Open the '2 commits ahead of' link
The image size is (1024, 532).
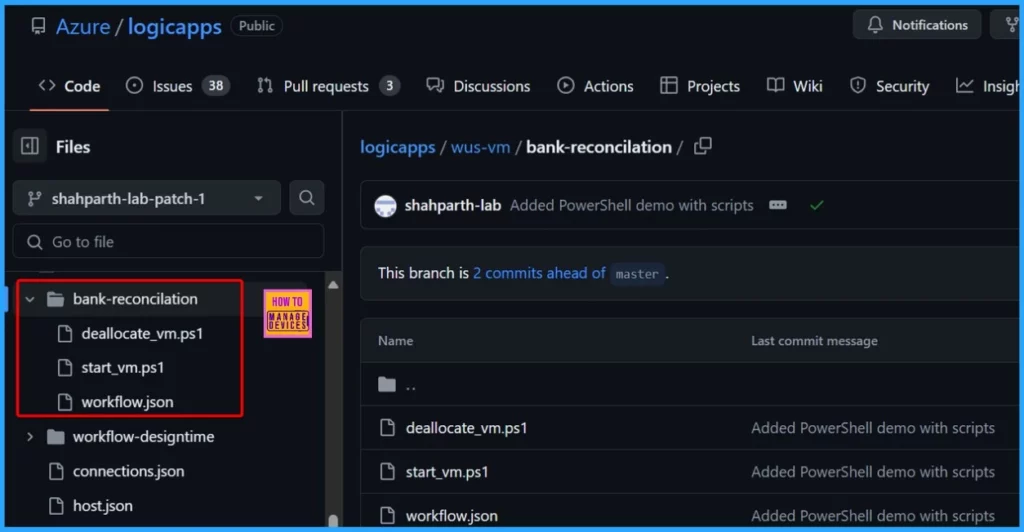click(539, 273)
